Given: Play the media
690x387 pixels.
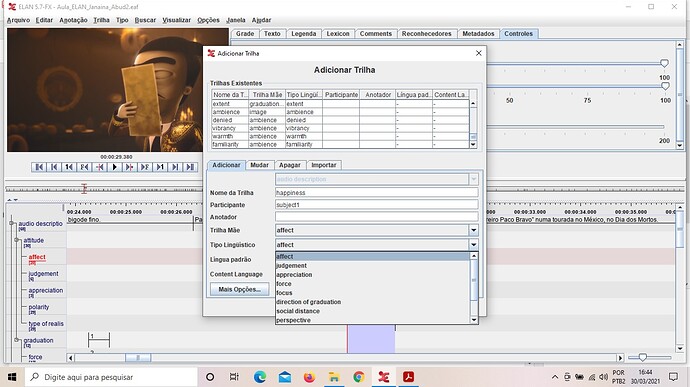Looking at the screenshot, I should pyautogui.click(x=114, y=167).
